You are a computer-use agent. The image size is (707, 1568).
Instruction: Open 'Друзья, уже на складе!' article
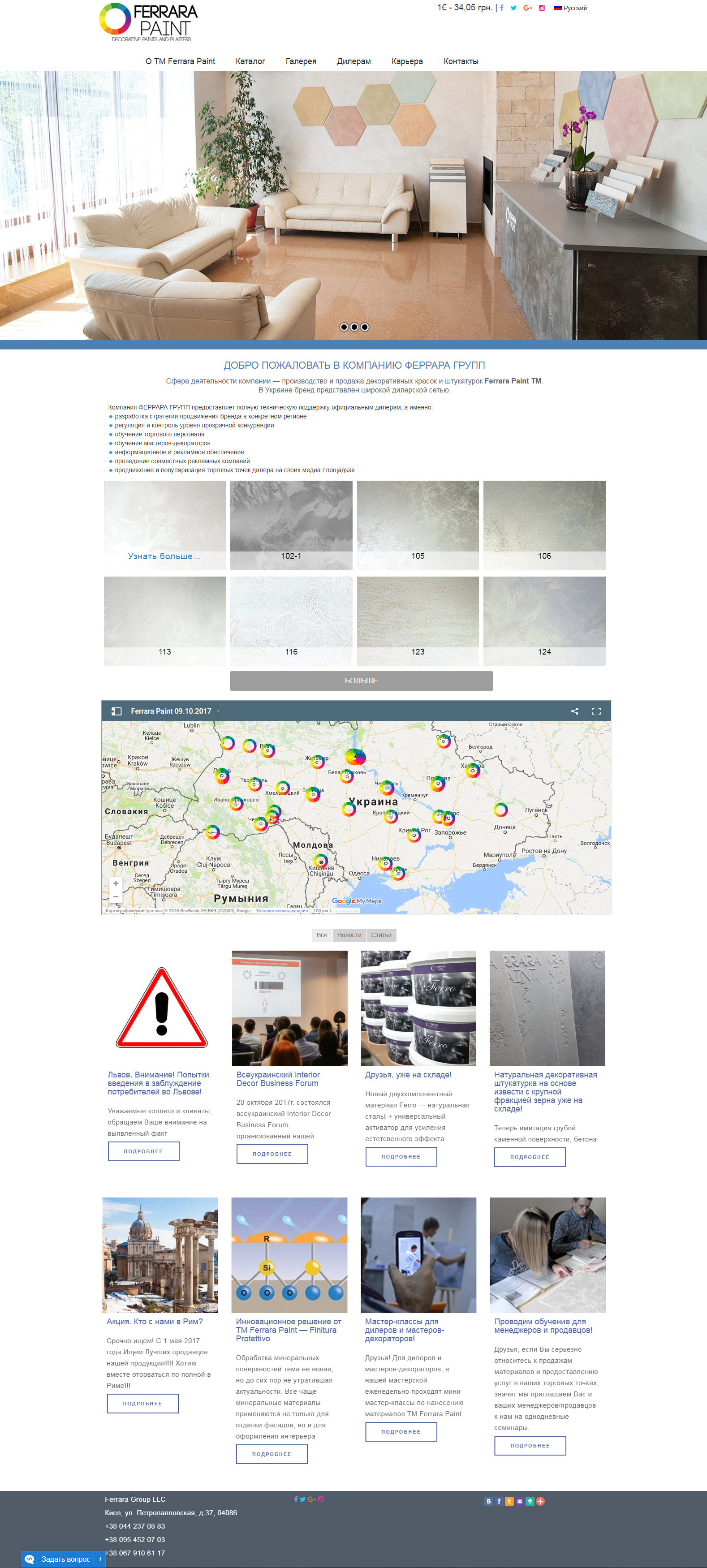point(409,1074)
